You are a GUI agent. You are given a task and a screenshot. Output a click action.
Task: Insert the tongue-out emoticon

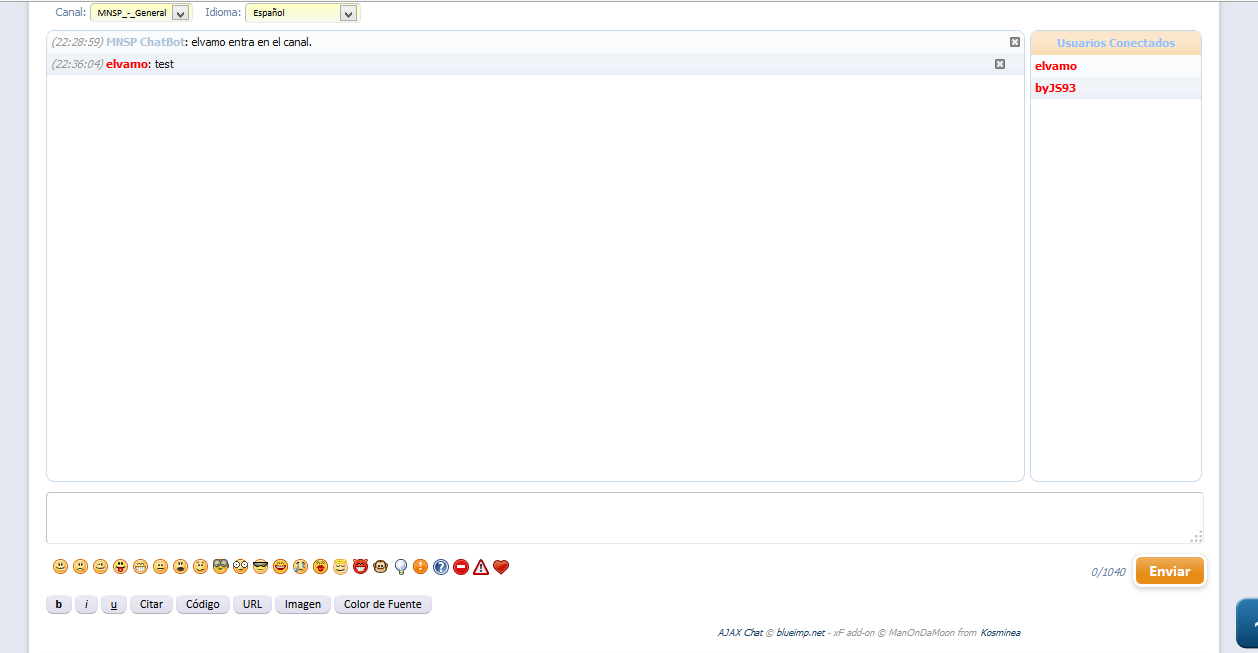tap(121, 566)
